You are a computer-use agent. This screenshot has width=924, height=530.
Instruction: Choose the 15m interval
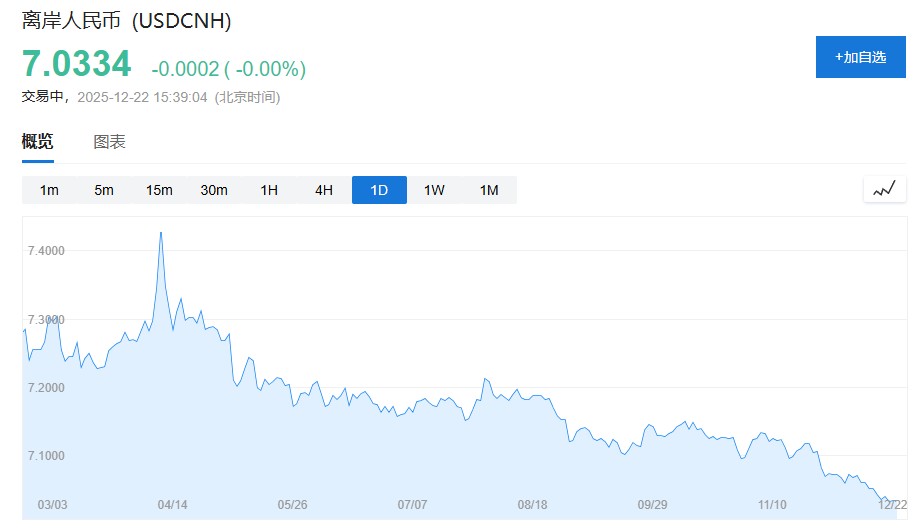(159, 190)
